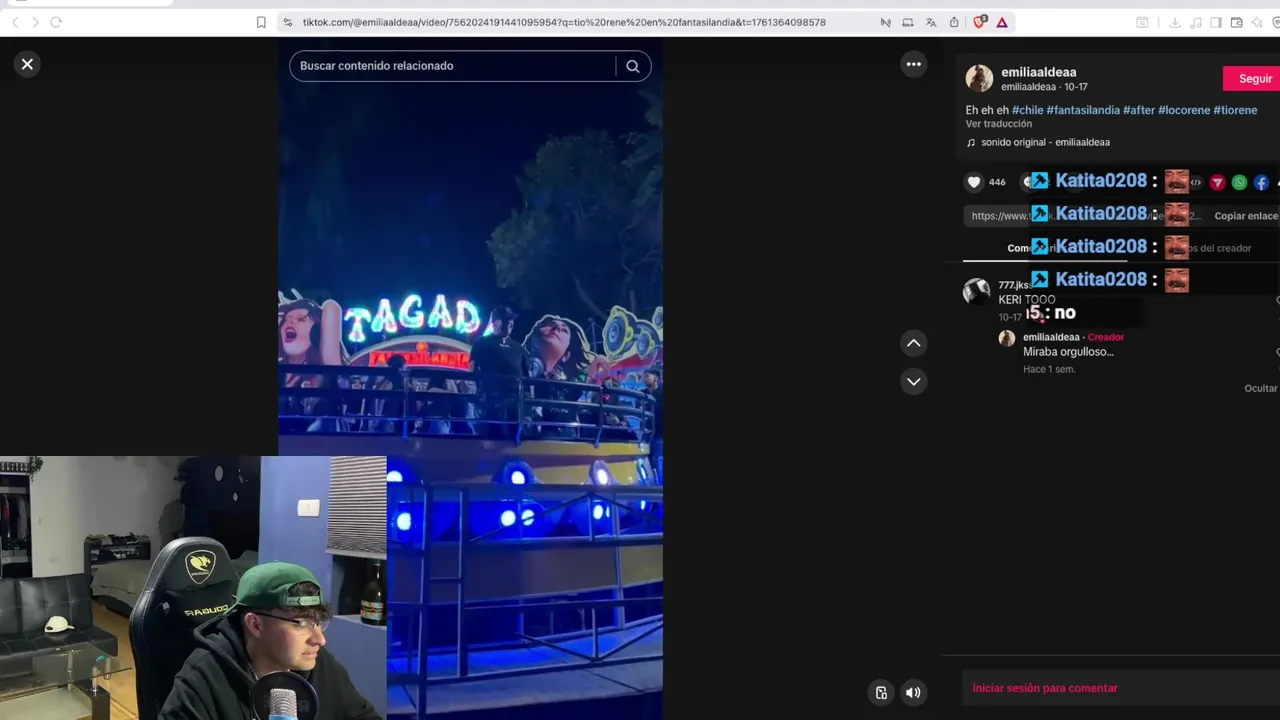Open the emiliaaldeaa username in the header

pos(1038,72)
